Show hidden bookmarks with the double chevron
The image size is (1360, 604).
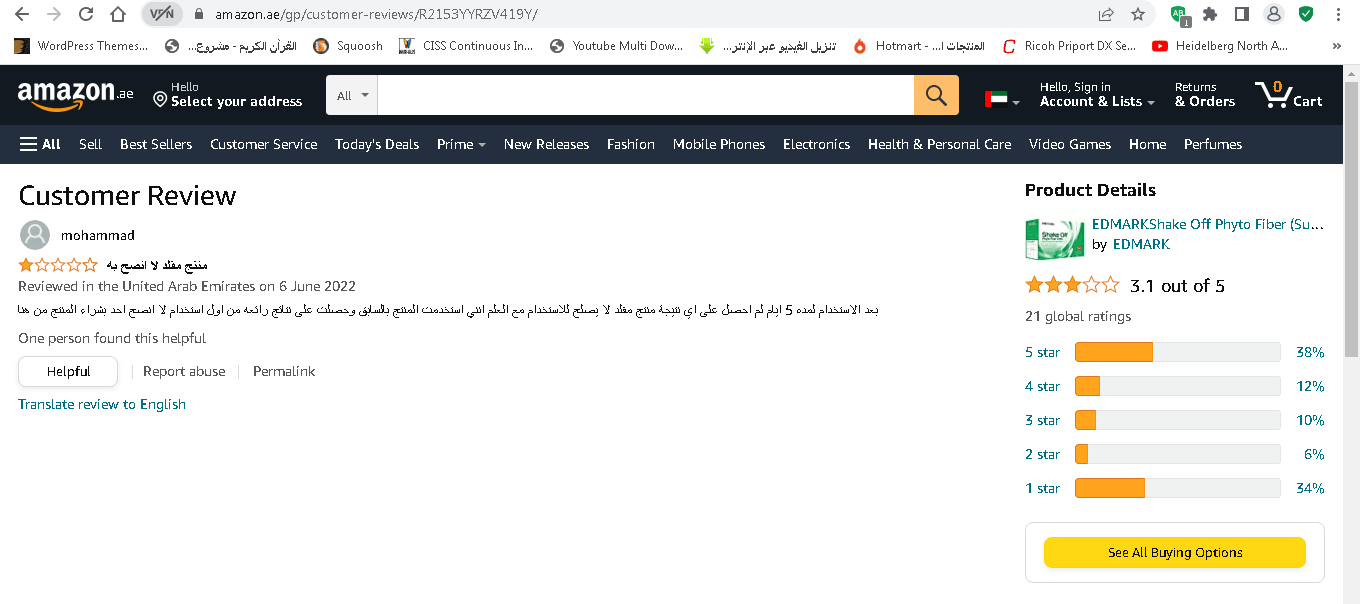(x=1337, y=46)
